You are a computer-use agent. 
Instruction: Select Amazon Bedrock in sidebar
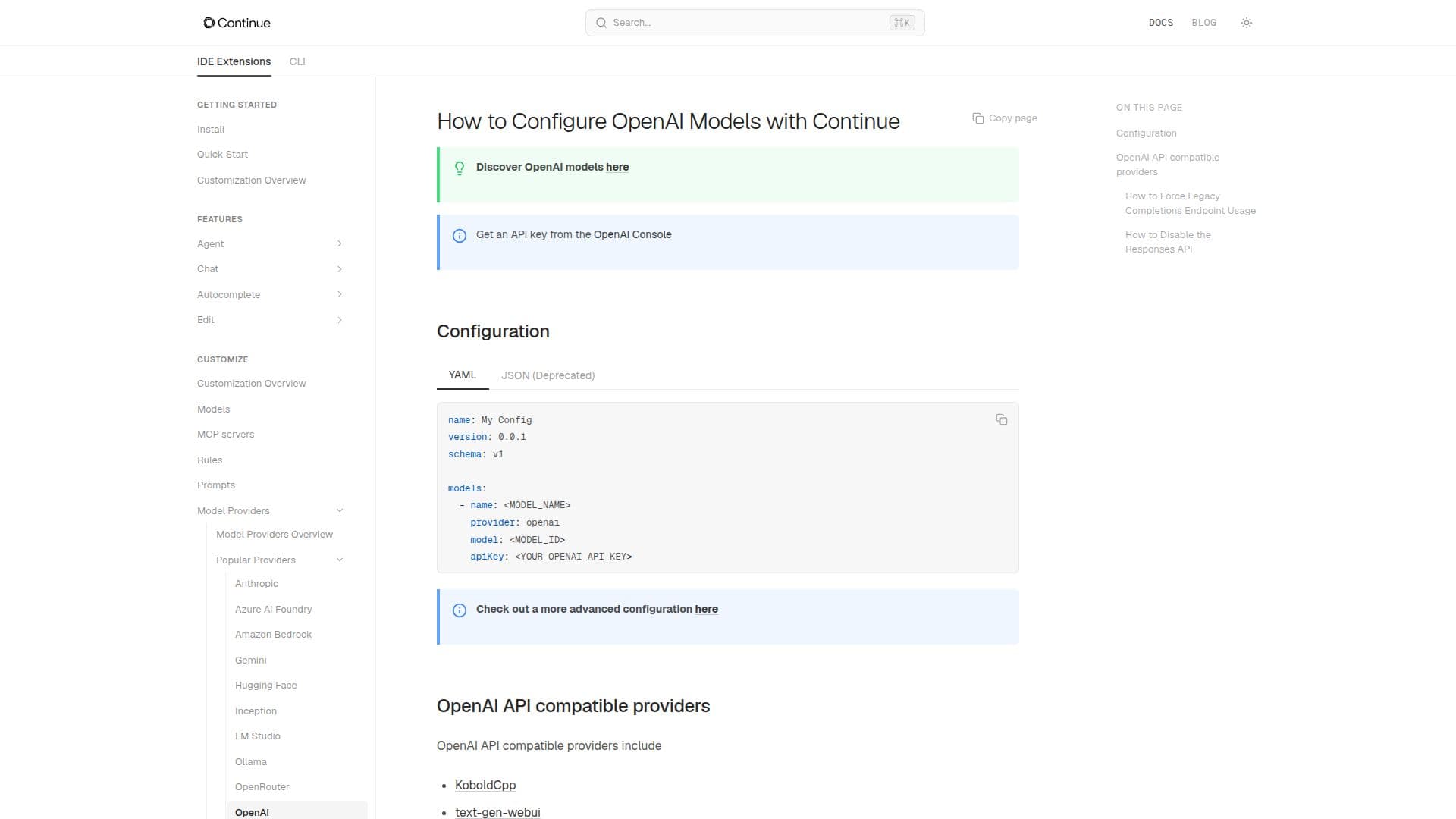point(273,635)
